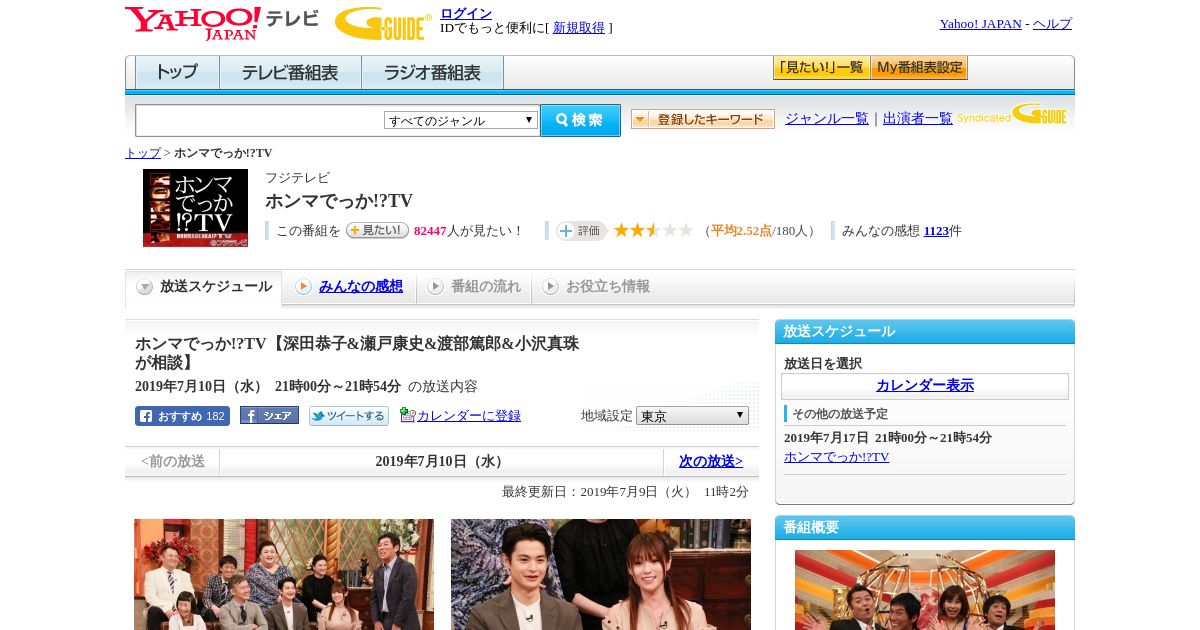
Task: Open the テレビ番組表 tab
Action: coord(290,73)
